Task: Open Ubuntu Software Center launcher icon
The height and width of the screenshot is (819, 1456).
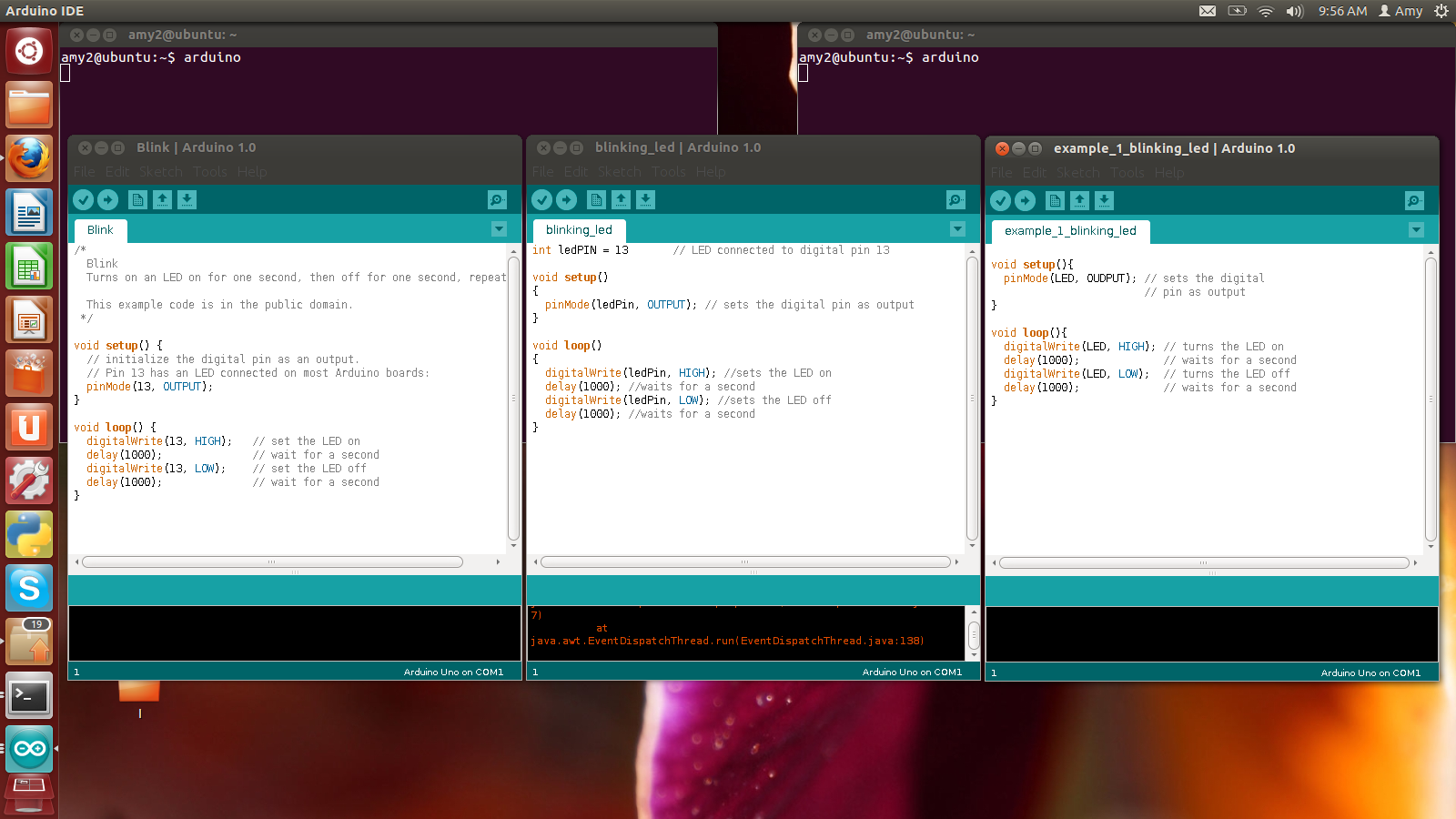Action: coord(29,373)
